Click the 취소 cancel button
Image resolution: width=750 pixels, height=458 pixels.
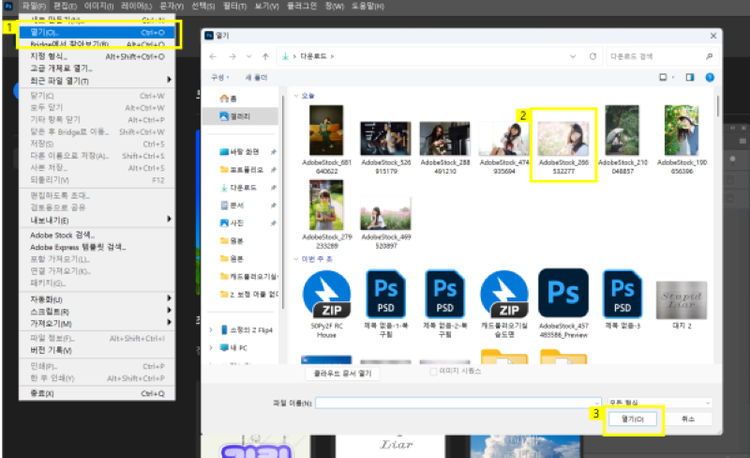688,419
